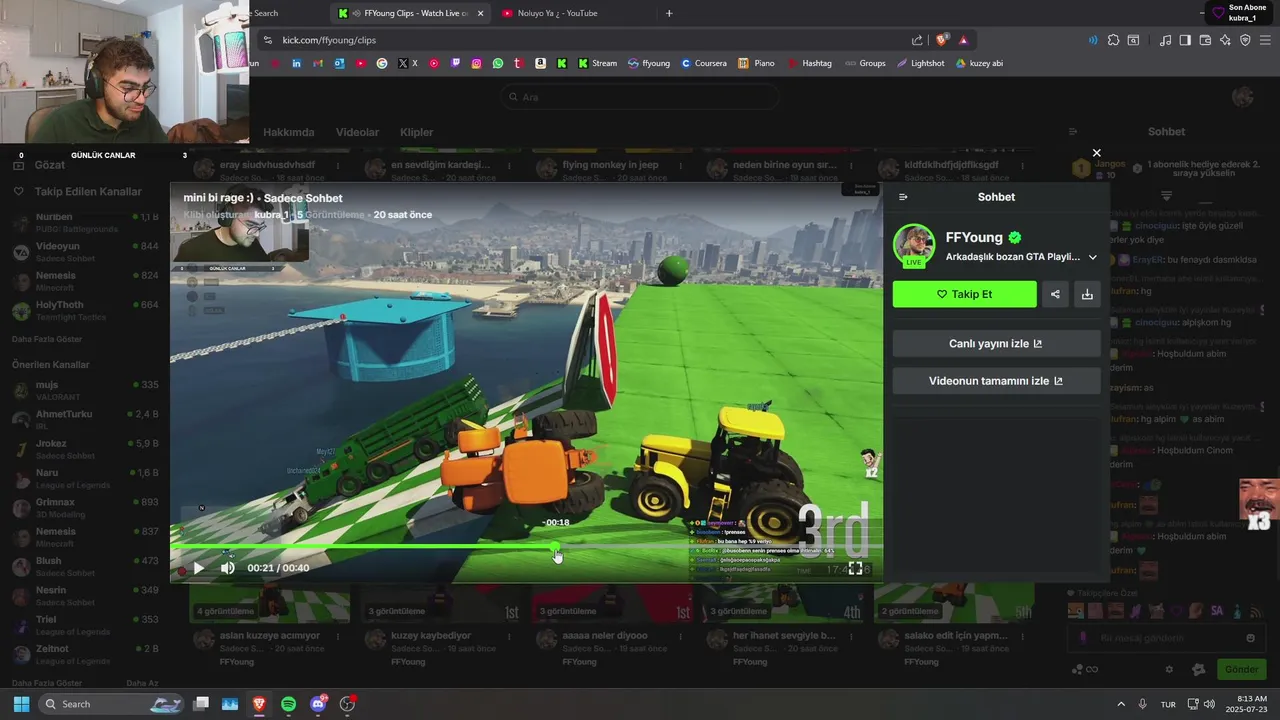Open the Brave VPN shield icon
The height and width of the screenshot is (720, 1280).
click(x=1245, y=40)
